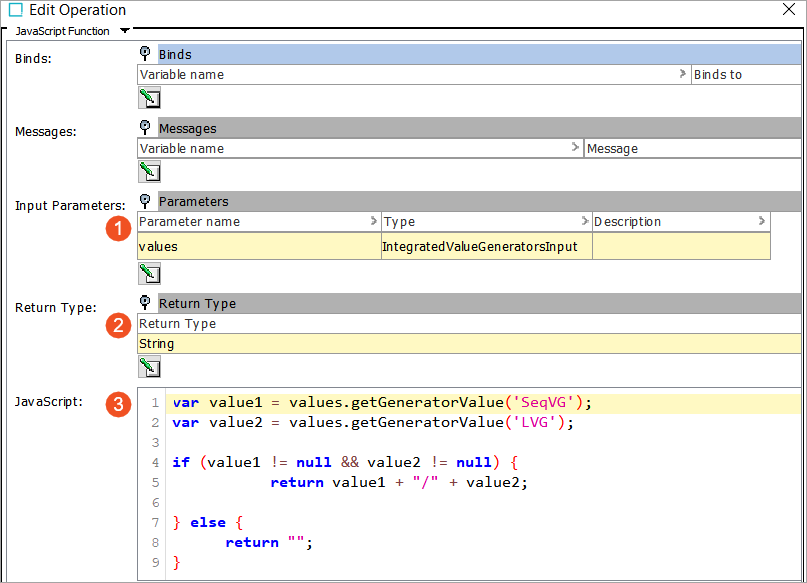Click the empty Description cell for values
This screenshot has width=807, height=583.
(x=680, y=246)
